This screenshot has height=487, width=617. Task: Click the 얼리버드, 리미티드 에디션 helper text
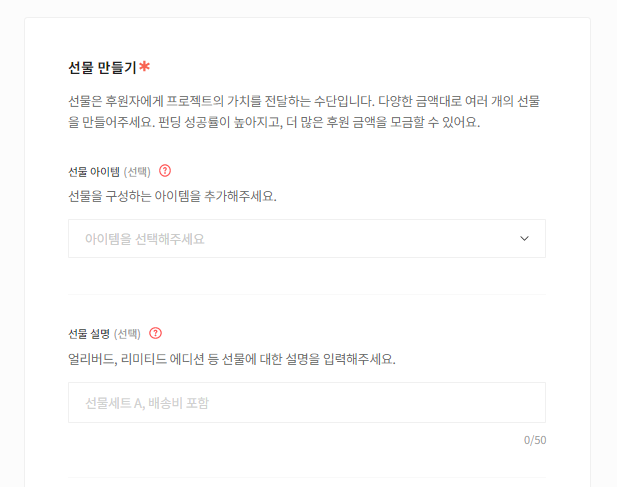point(231,358)
